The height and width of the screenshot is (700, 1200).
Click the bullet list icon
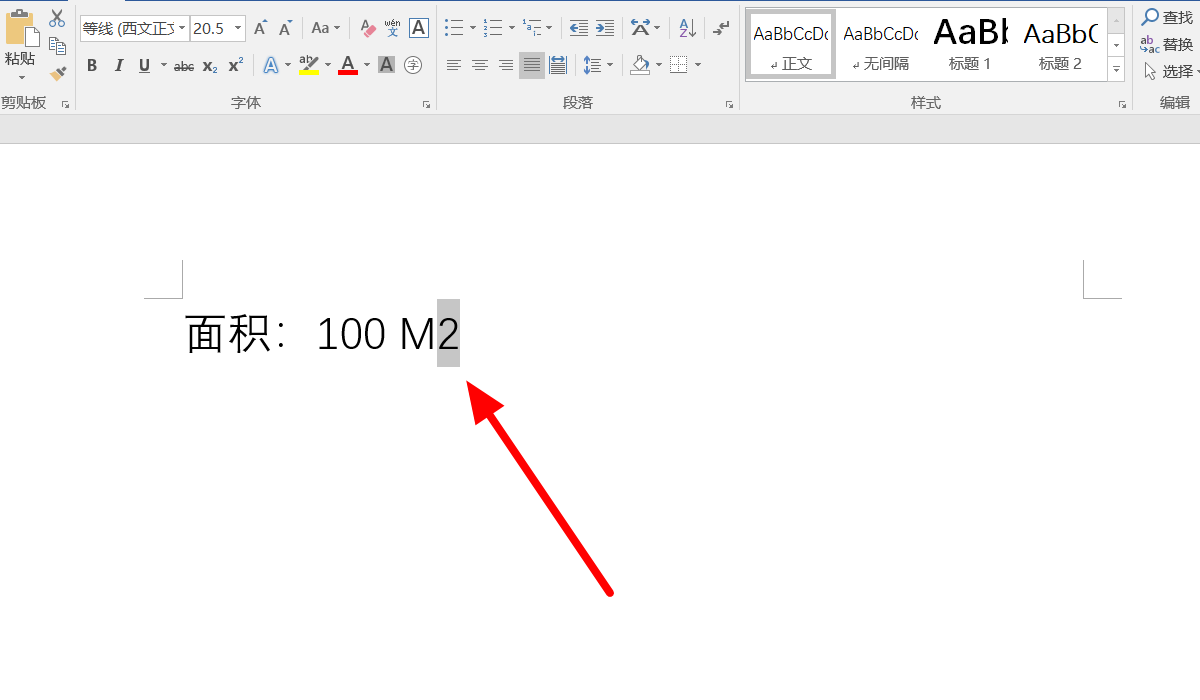coord(454,28)
